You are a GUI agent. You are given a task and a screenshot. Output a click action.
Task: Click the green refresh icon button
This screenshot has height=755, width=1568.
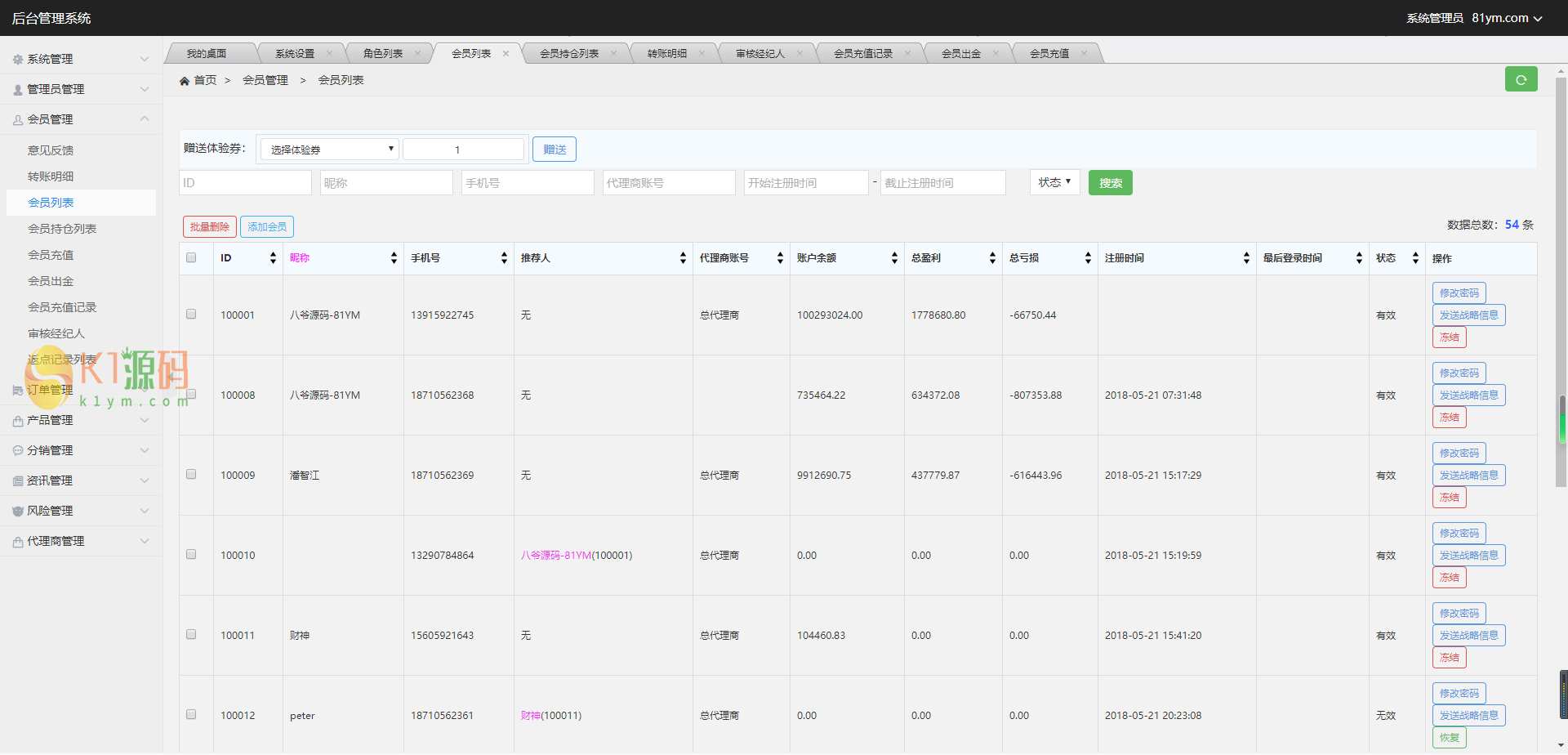[1521, 79]
